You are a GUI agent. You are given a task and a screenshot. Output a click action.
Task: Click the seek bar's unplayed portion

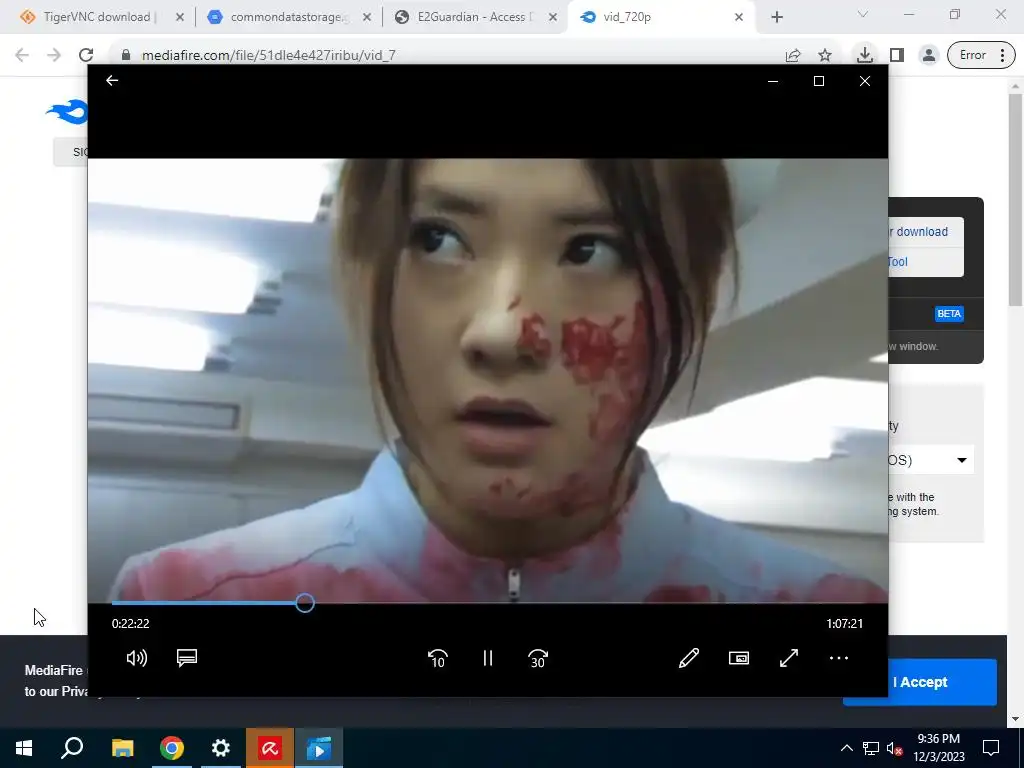coord(588,603)
